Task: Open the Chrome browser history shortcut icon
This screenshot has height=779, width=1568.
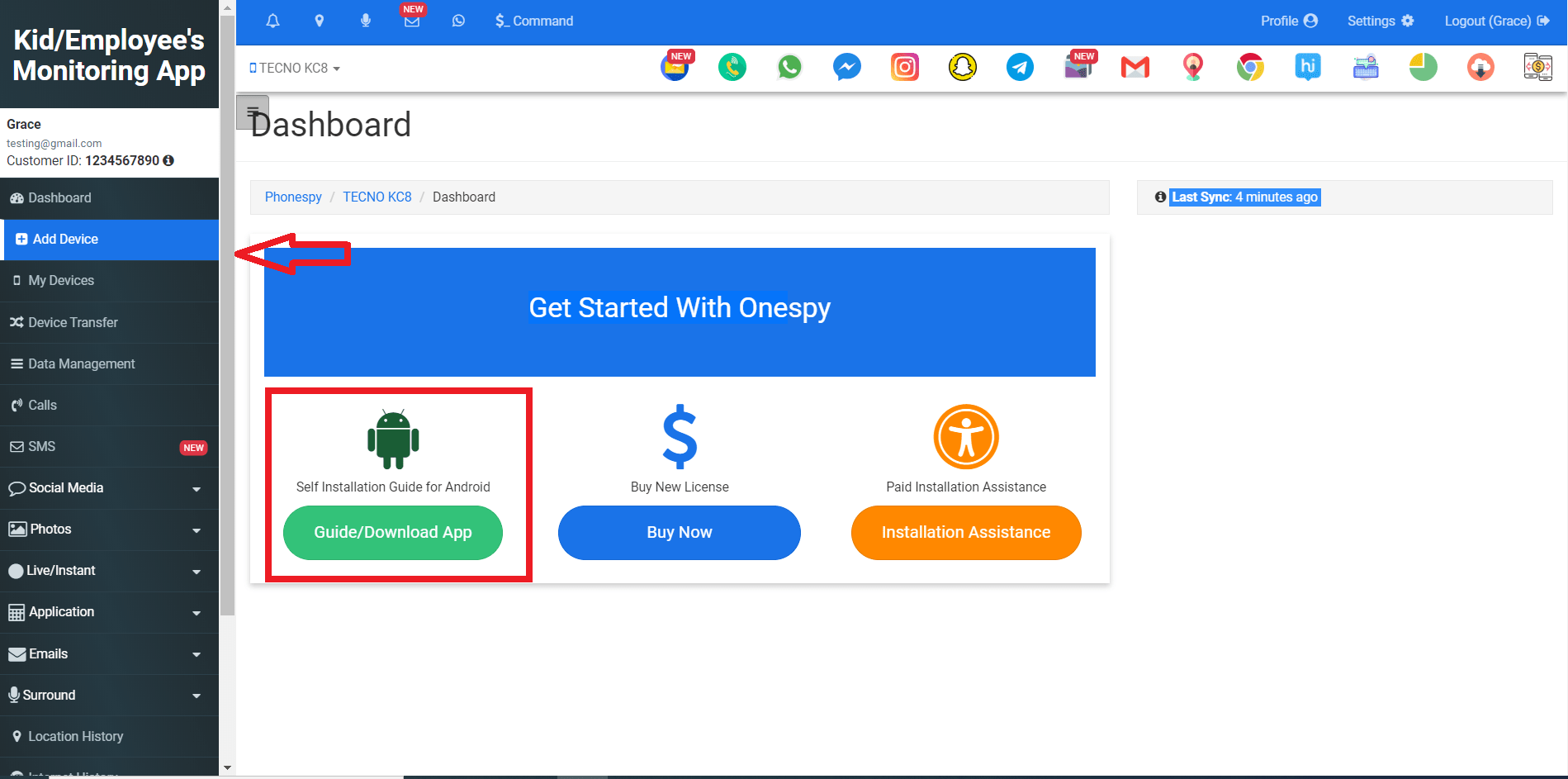Action: [x=1250, y=67]
